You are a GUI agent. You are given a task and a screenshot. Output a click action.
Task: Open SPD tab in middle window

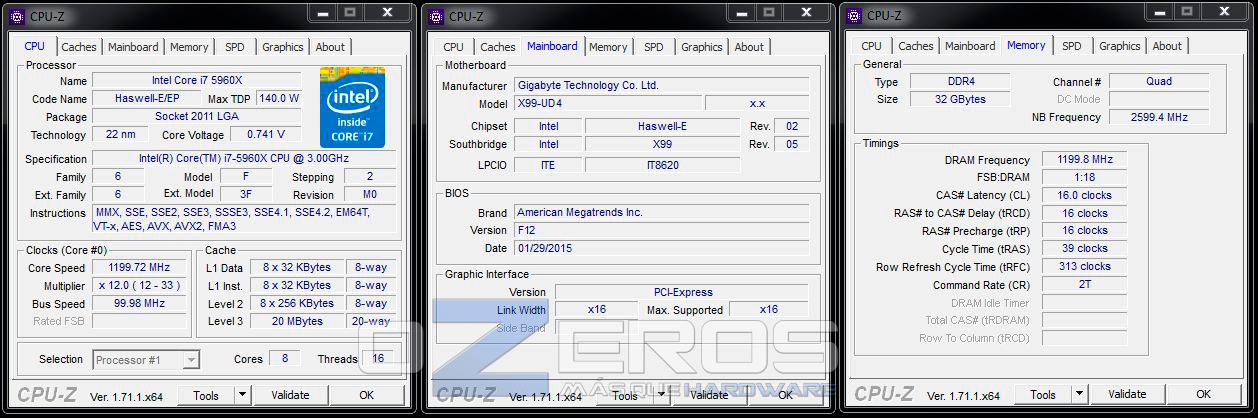654,47
